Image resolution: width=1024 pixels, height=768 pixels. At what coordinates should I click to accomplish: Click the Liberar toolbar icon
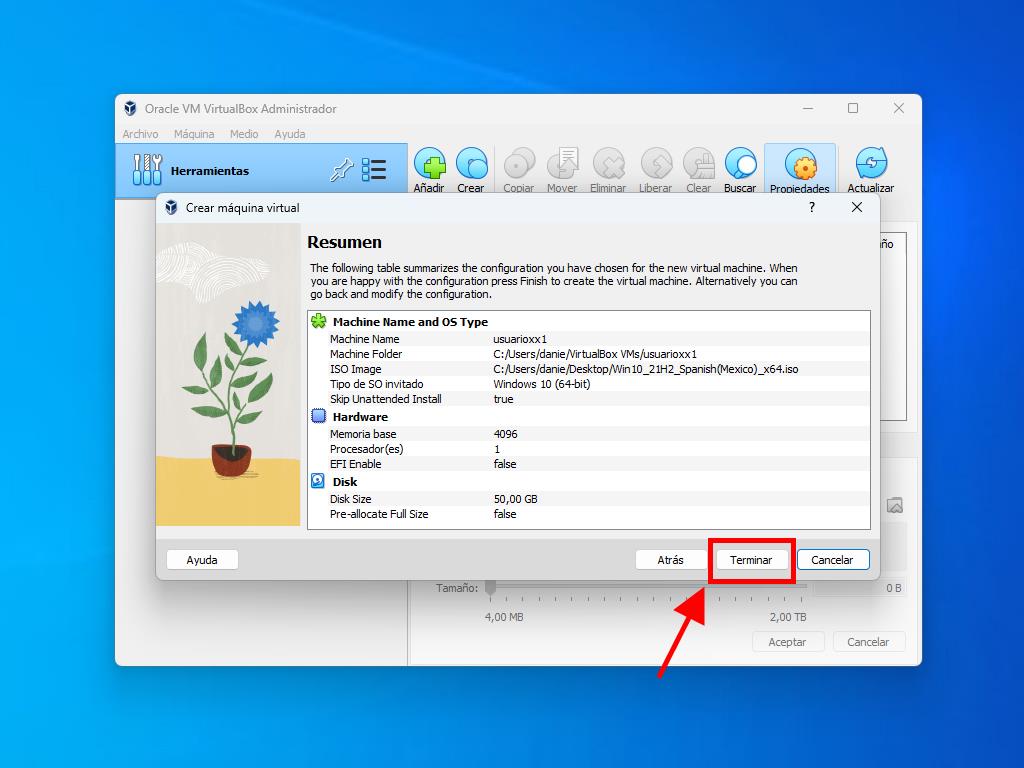[x=655, y=169]
